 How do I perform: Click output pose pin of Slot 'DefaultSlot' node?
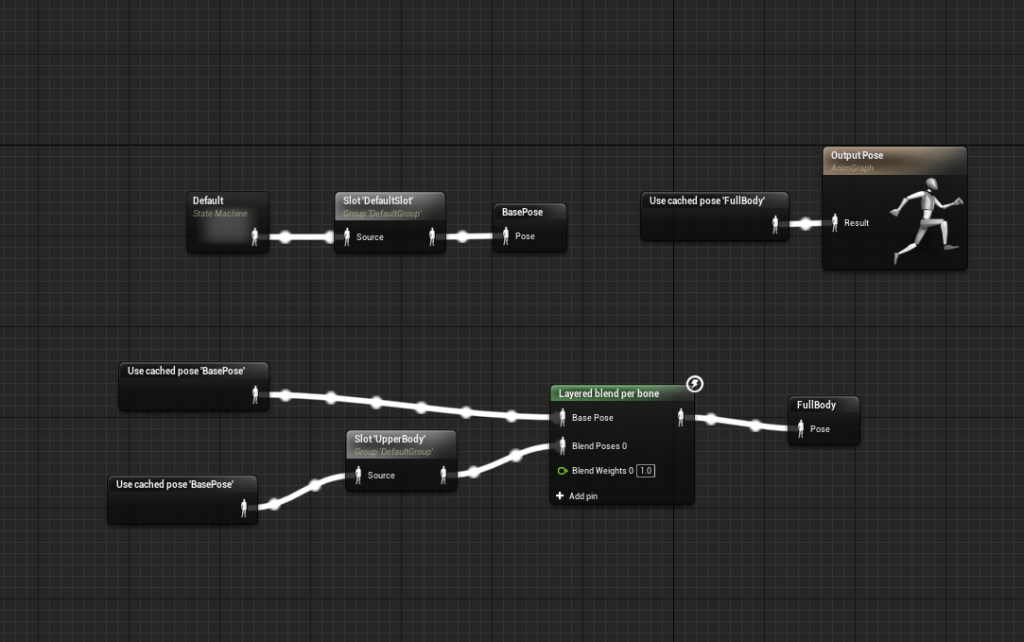point(432,237)
